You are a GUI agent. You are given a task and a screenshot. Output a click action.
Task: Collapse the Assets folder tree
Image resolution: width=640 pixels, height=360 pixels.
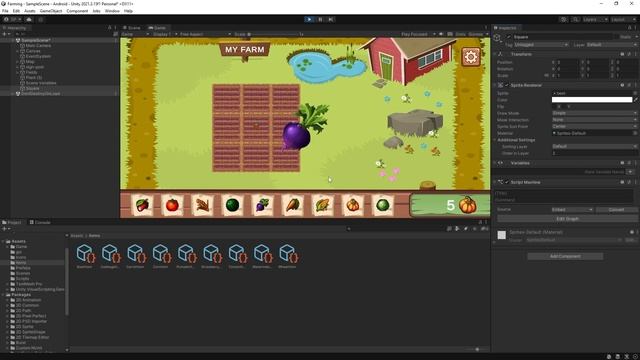coord(3,241)
